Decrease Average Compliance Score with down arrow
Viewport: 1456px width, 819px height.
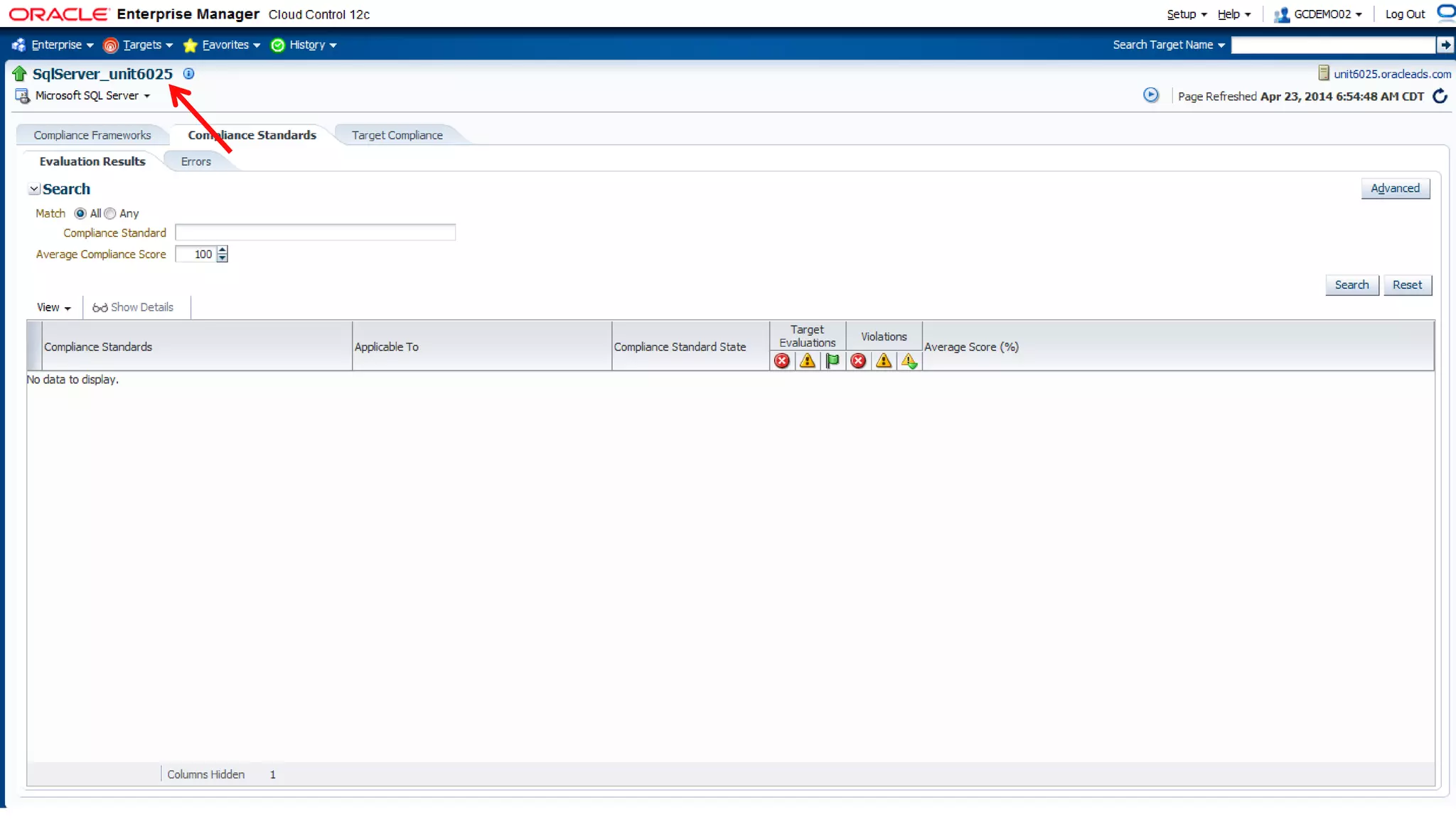click(x=223, y=258)
